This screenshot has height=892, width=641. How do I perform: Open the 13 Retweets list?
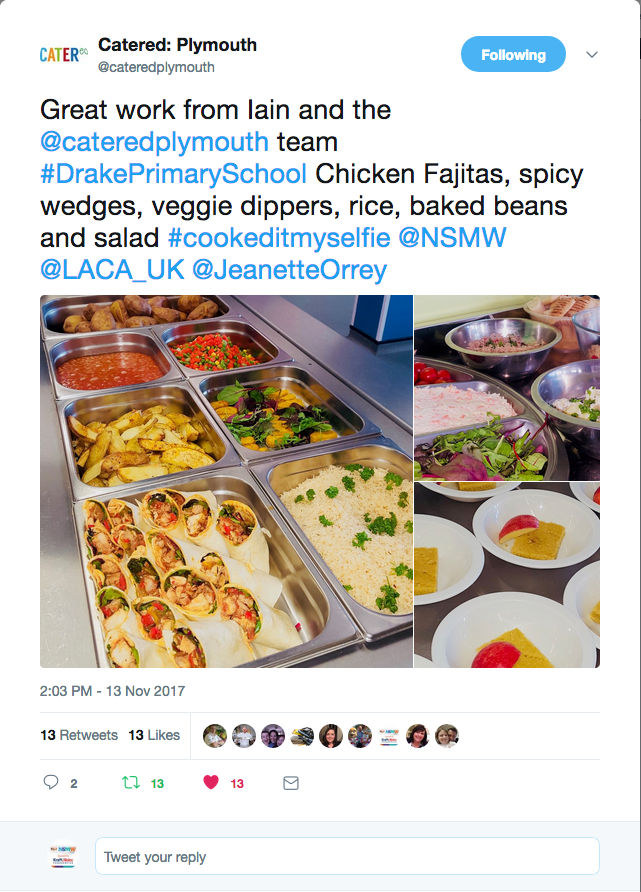(79, 735)
